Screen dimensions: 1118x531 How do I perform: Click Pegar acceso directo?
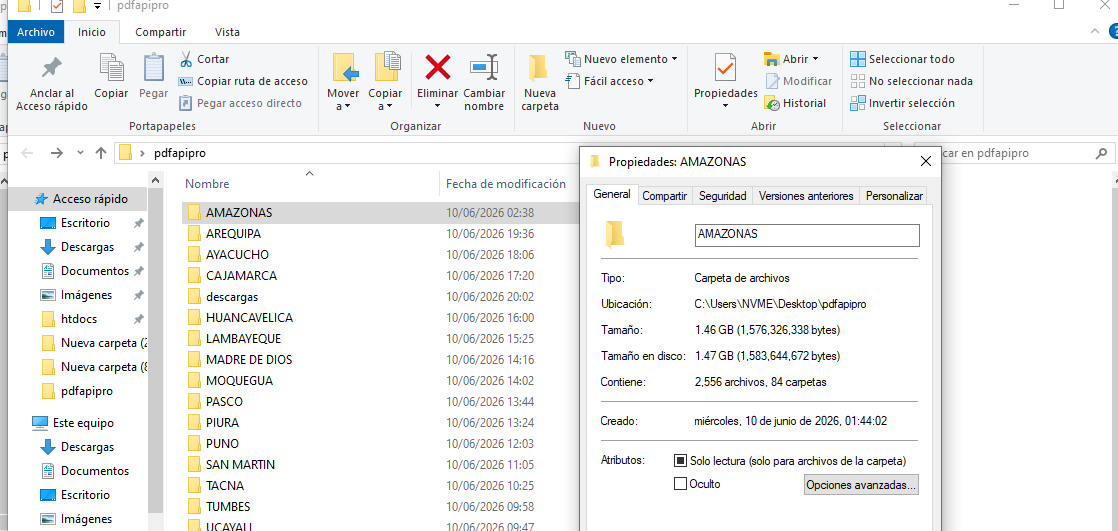click(240, 103)
